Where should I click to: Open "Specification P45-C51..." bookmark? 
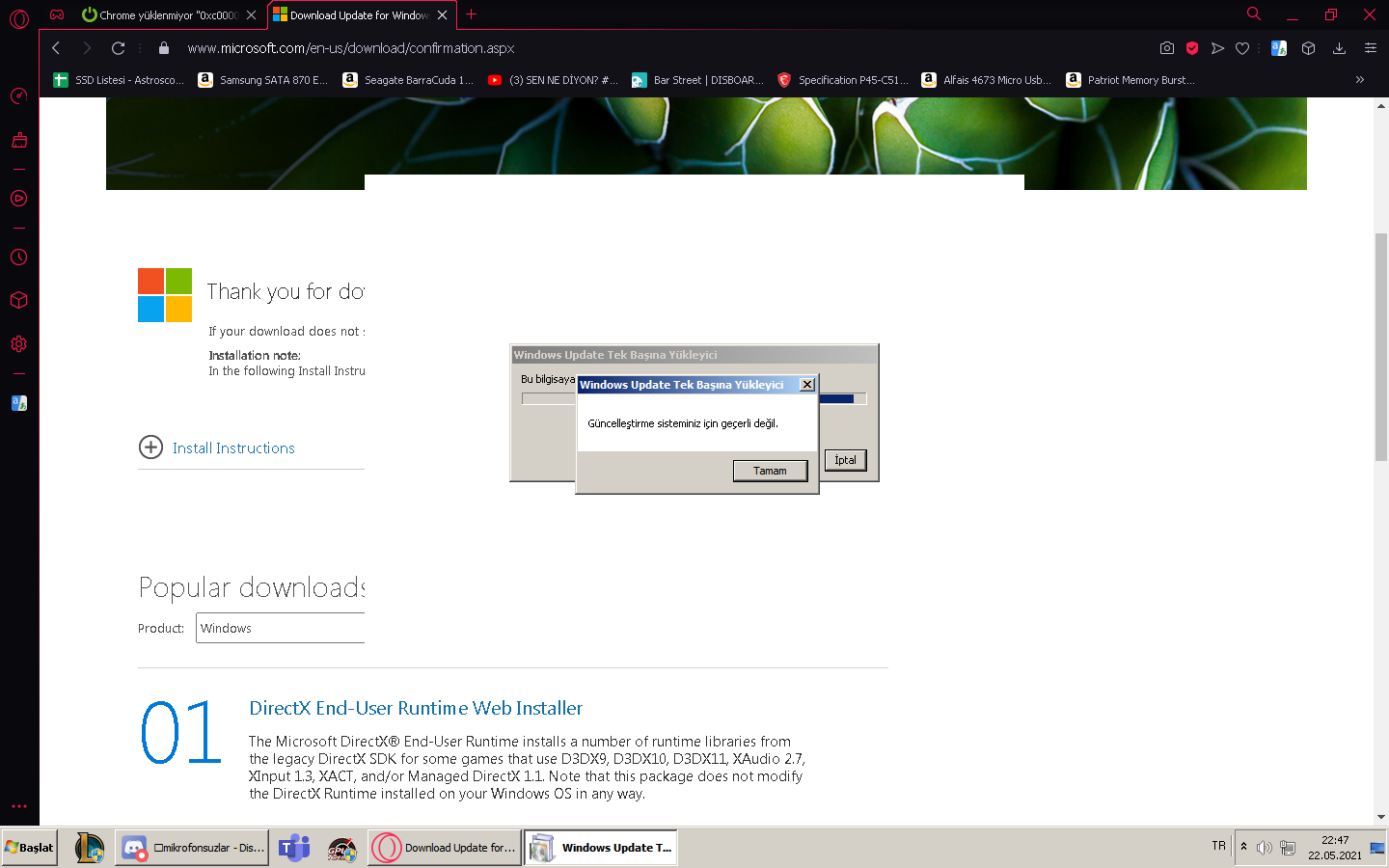pos(842,80)
